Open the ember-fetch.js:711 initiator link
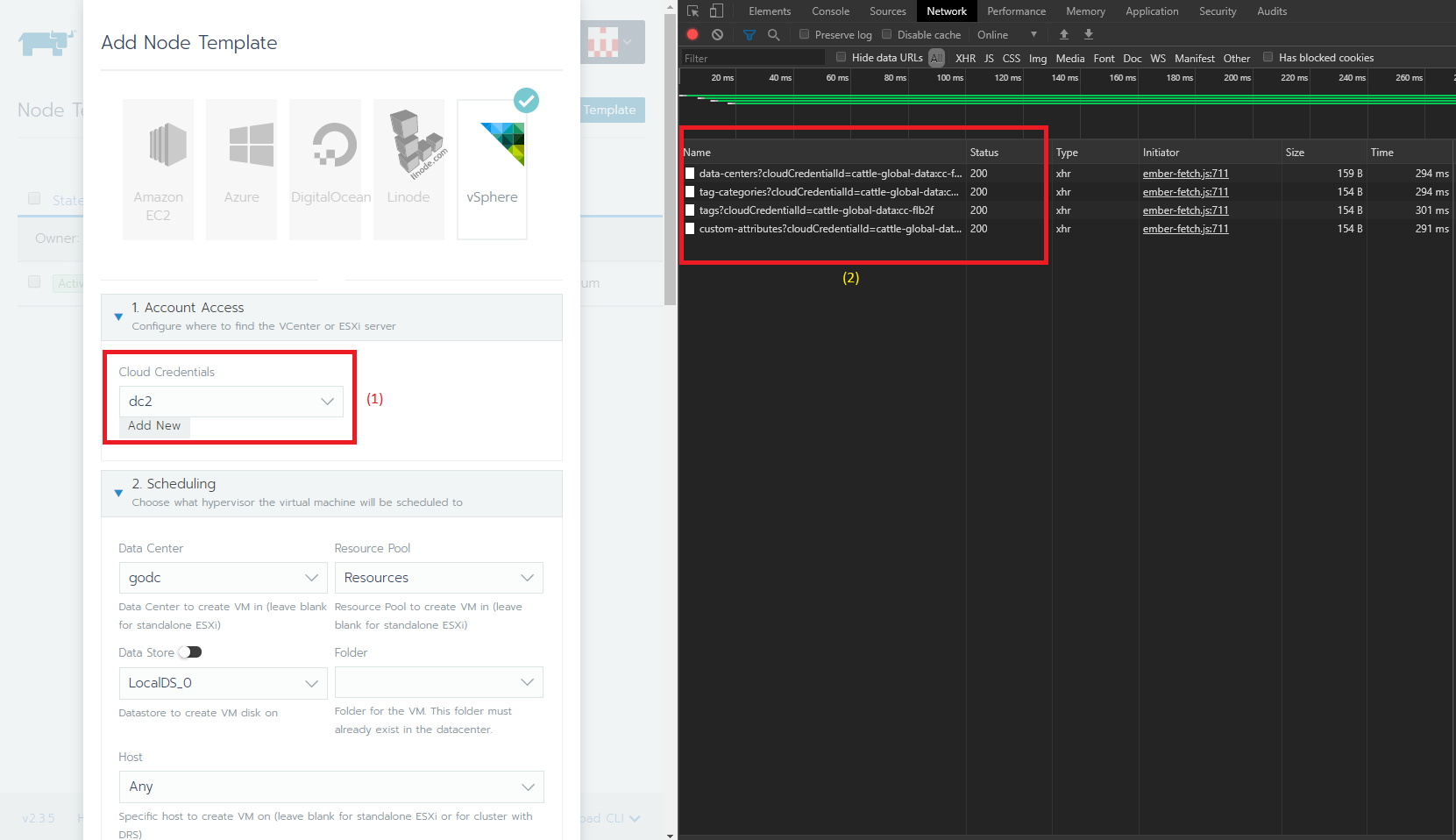1456x840 pixels. [x=1185, y=174]
